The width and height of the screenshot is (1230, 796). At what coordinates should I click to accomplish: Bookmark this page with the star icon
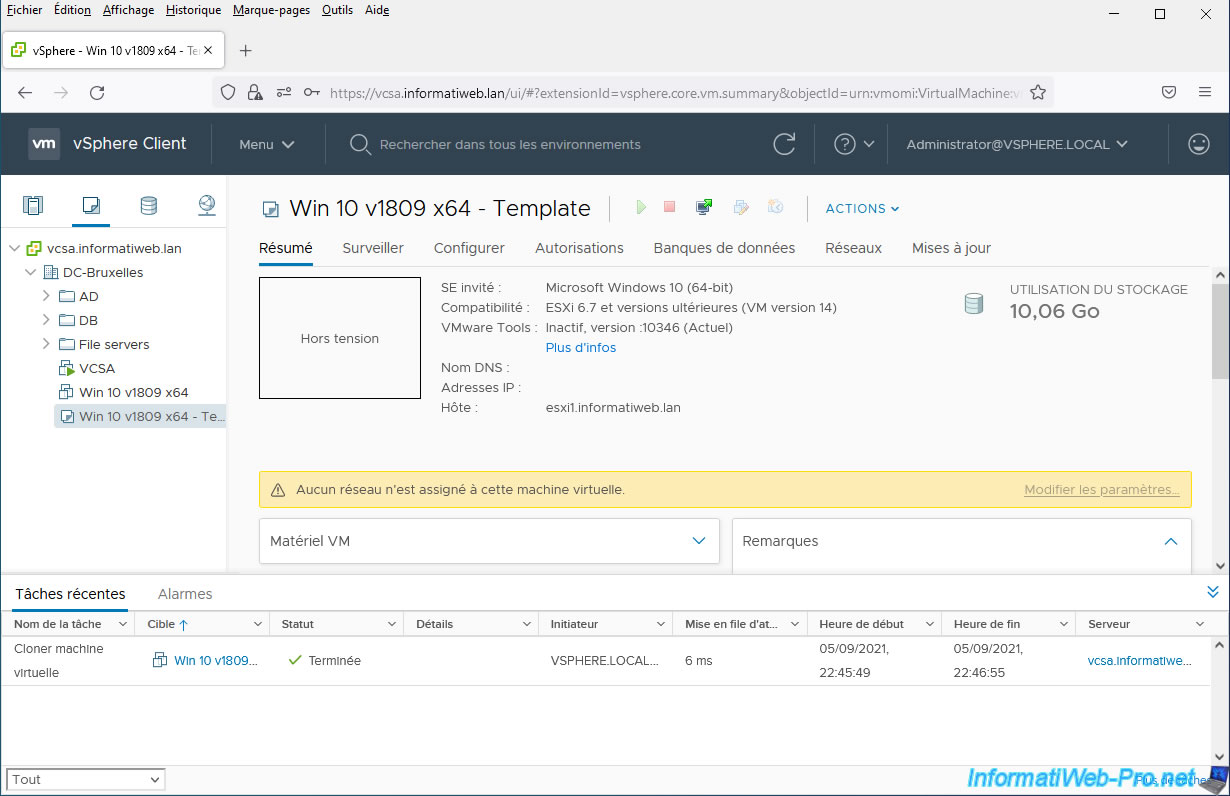[1038, 92]
